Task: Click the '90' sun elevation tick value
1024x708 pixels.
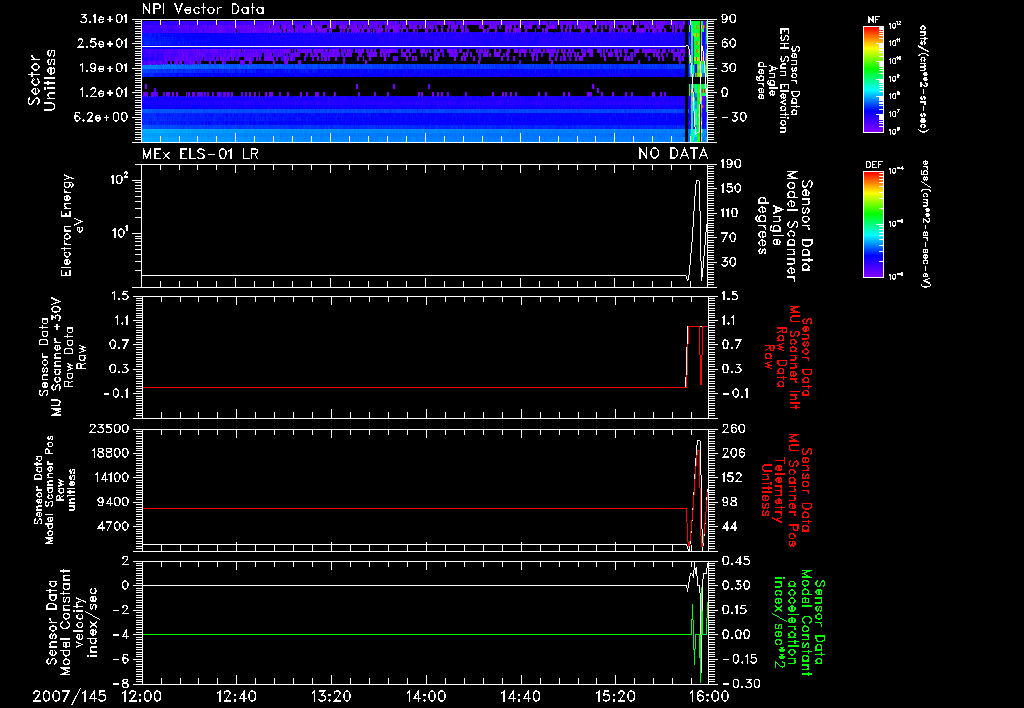Action: [x=728, y=19]
